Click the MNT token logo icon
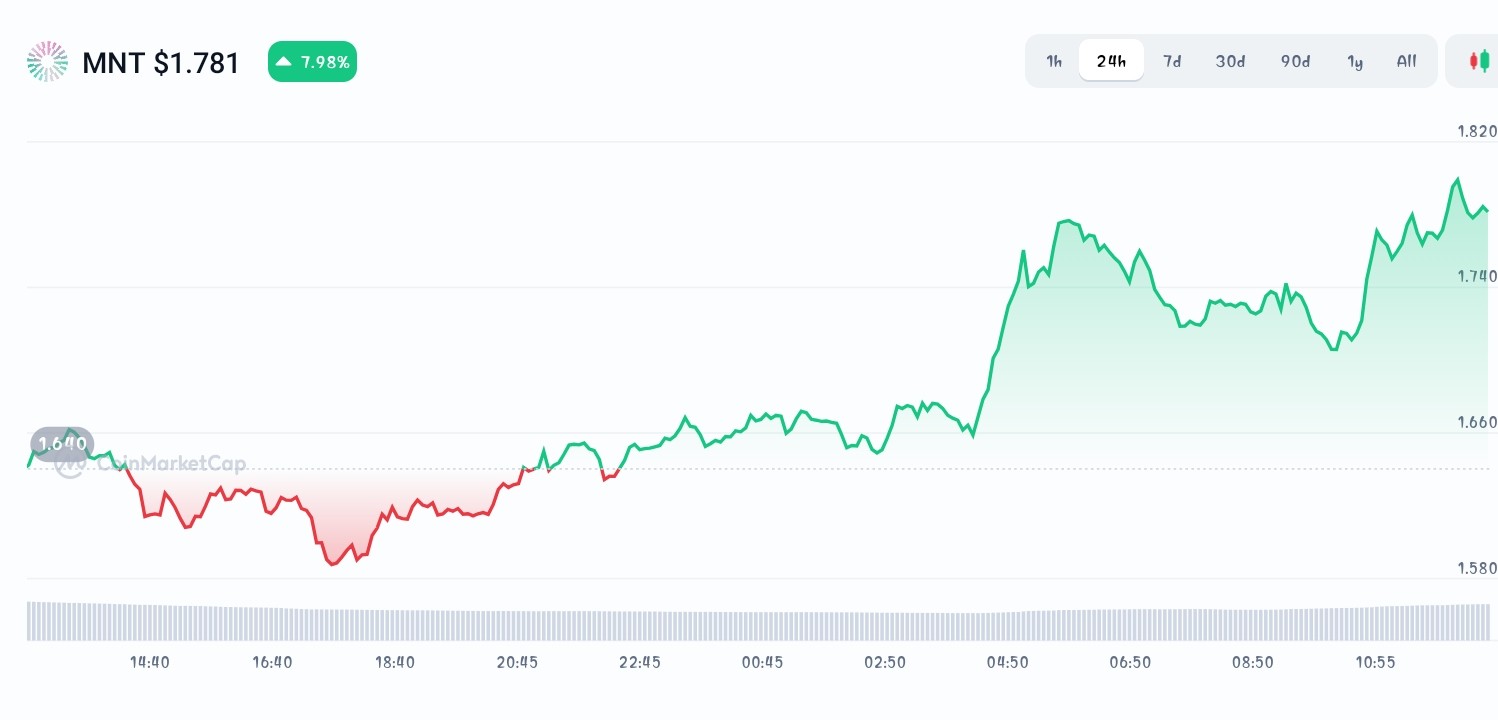The image size is (1498, 720). [47, 62]
